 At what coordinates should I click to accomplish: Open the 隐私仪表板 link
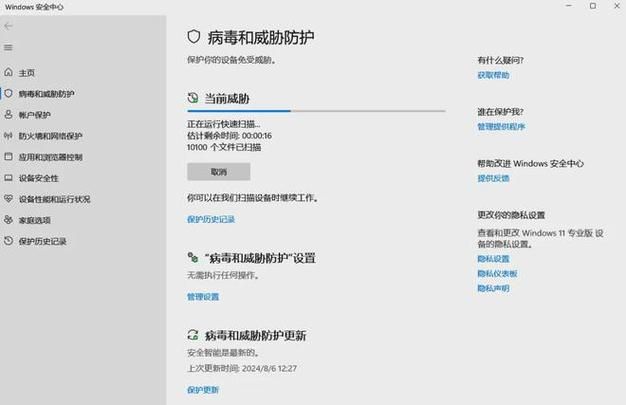click(x=497, y=274)
